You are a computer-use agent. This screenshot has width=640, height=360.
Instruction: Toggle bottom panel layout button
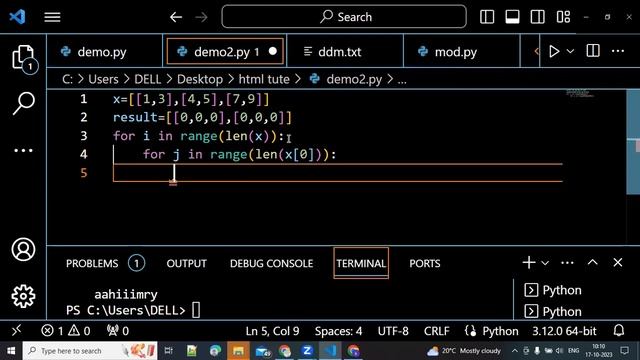512,17
